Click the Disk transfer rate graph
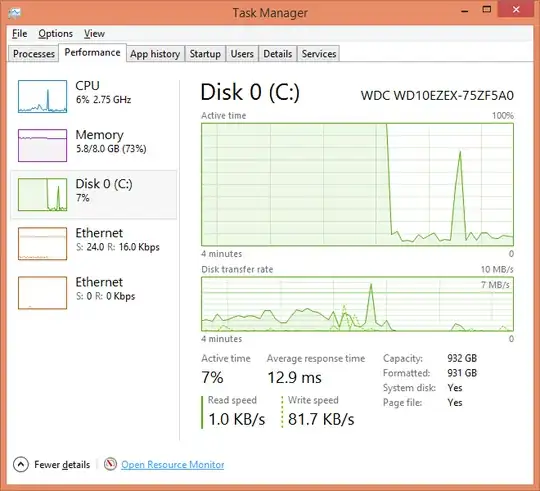Image resolution: width=540 pixels, height=491 pixels. pos(357,304)
